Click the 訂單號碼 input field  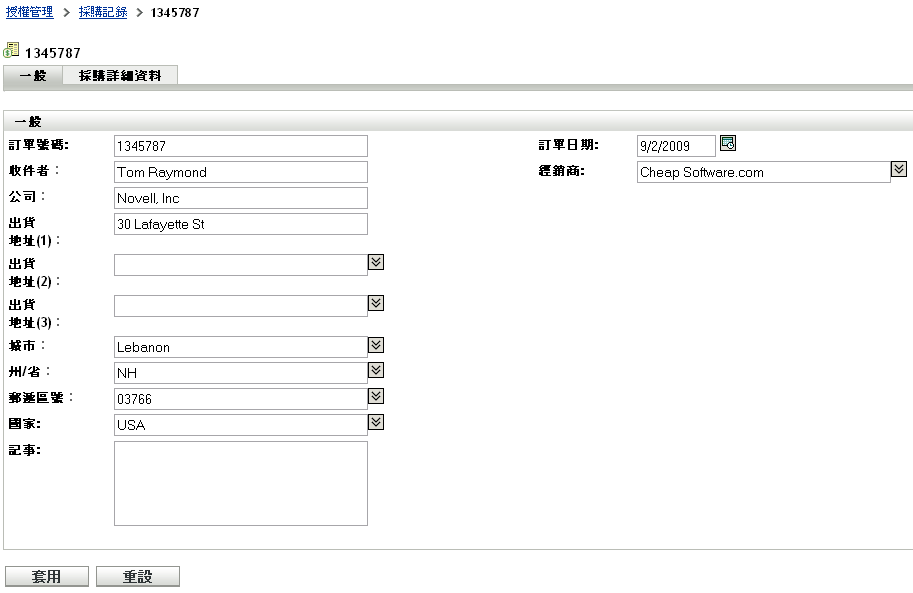click(241, 146)
